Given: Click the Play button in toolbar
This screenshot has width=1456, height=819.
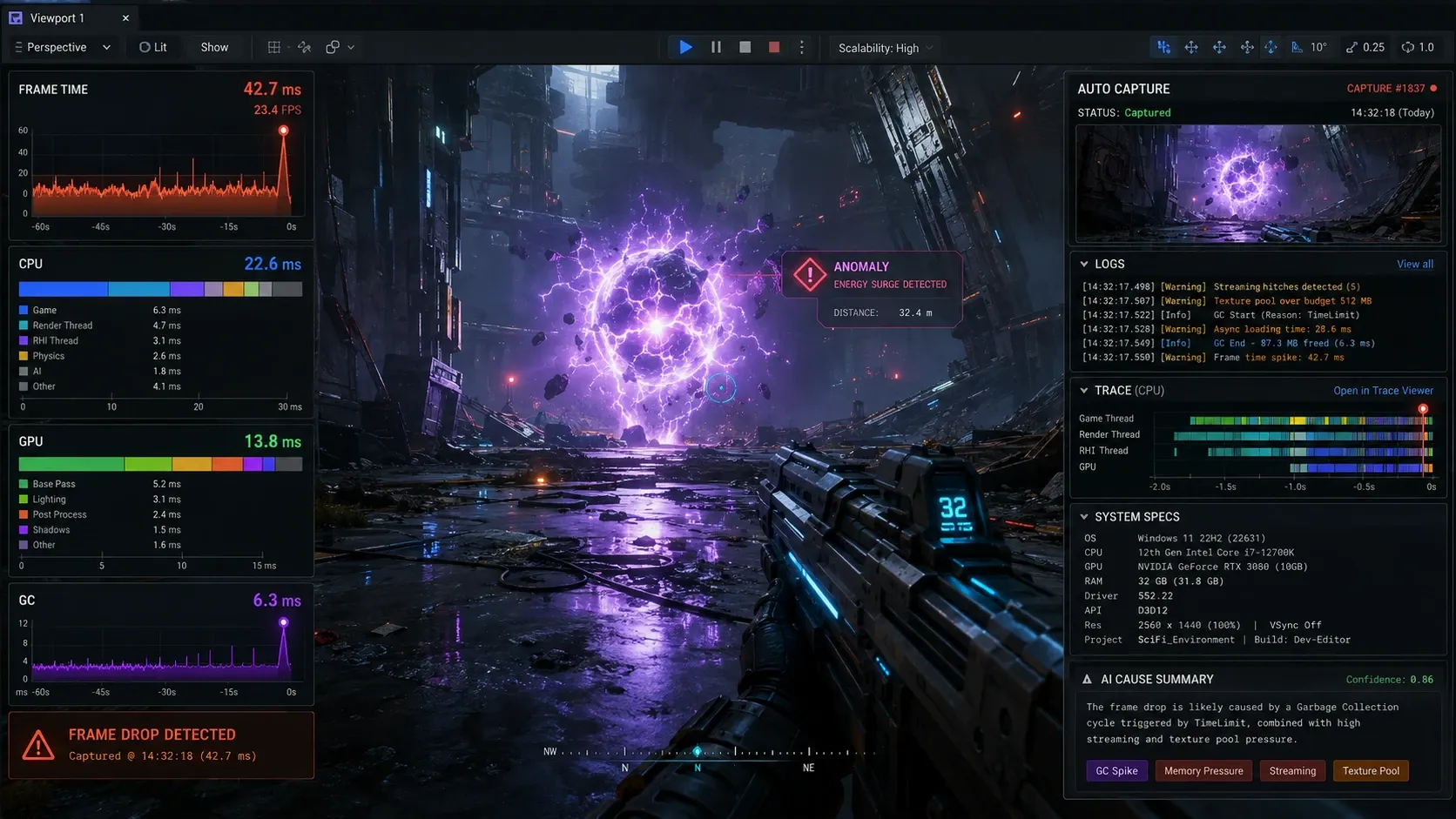Looking at the screenshot, I should 685,47.
